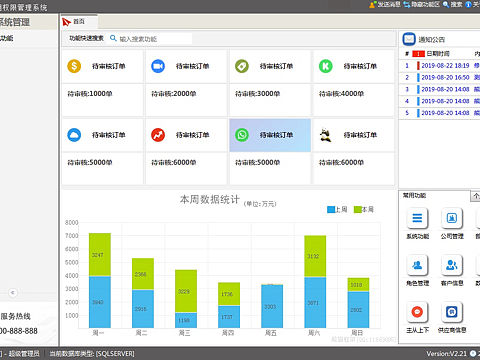Open notice row 3 dated 2019-08-20 14:08
Viewport: 480px width, 360px height.
440,89
